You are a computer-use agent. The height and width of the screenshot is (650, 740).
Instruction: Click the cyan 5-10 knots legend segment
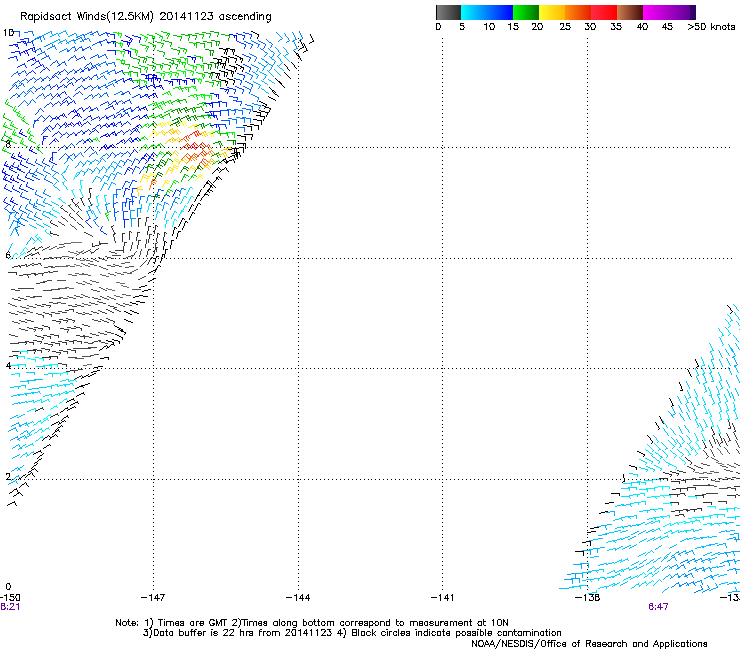pyautogui.click(x=473, y=12)
